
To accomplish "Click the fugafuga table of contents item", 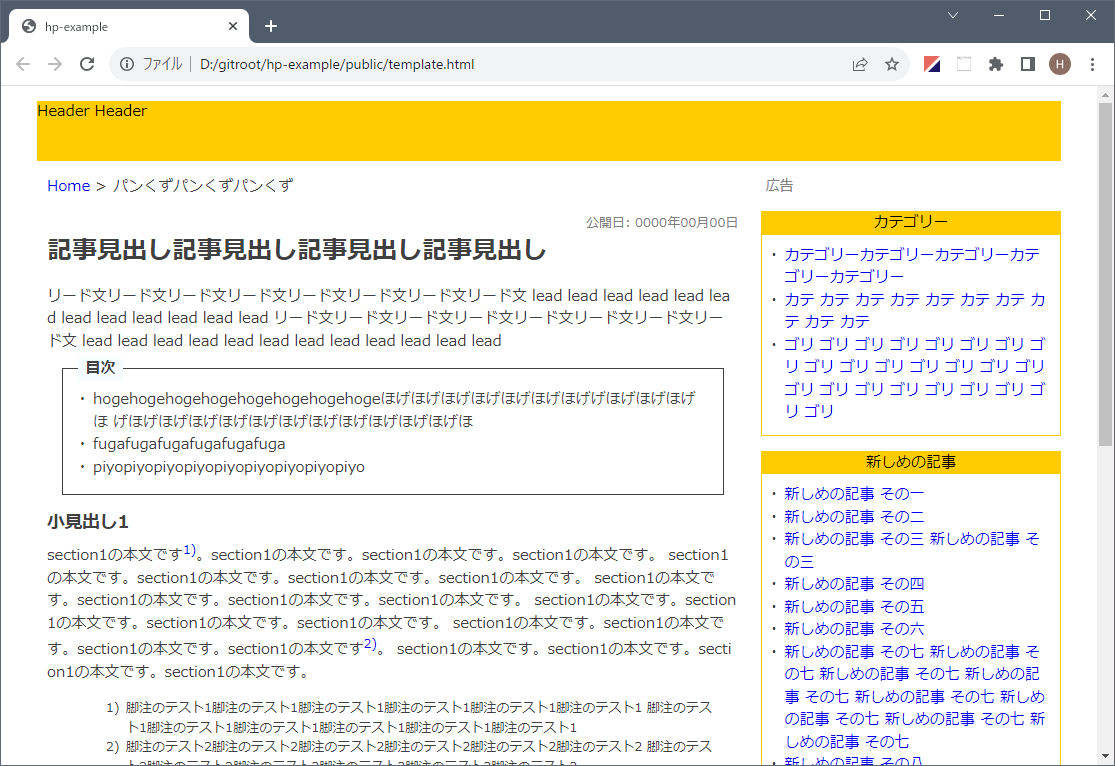I will tap(189, 444).
